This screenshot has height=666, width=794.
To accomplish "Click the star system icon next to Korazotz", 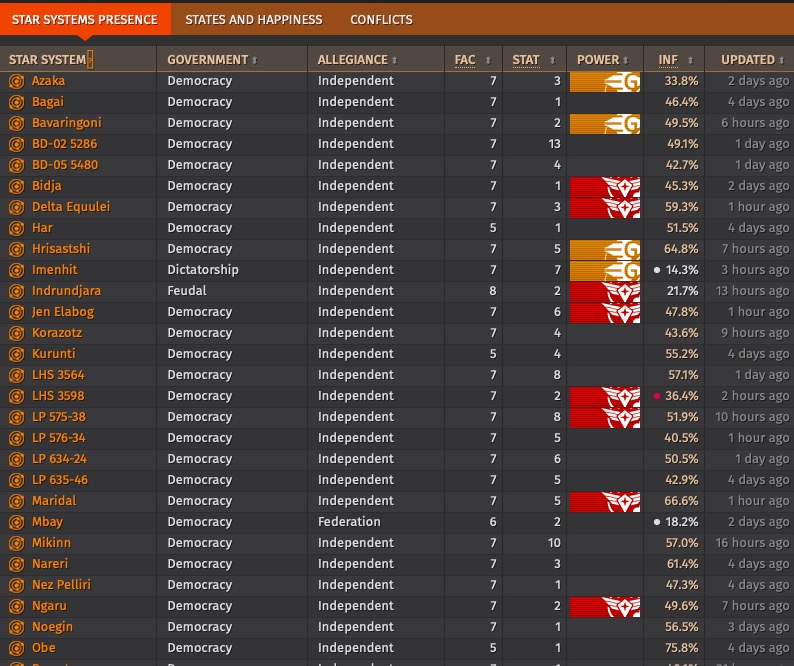I will coord(16,333).
